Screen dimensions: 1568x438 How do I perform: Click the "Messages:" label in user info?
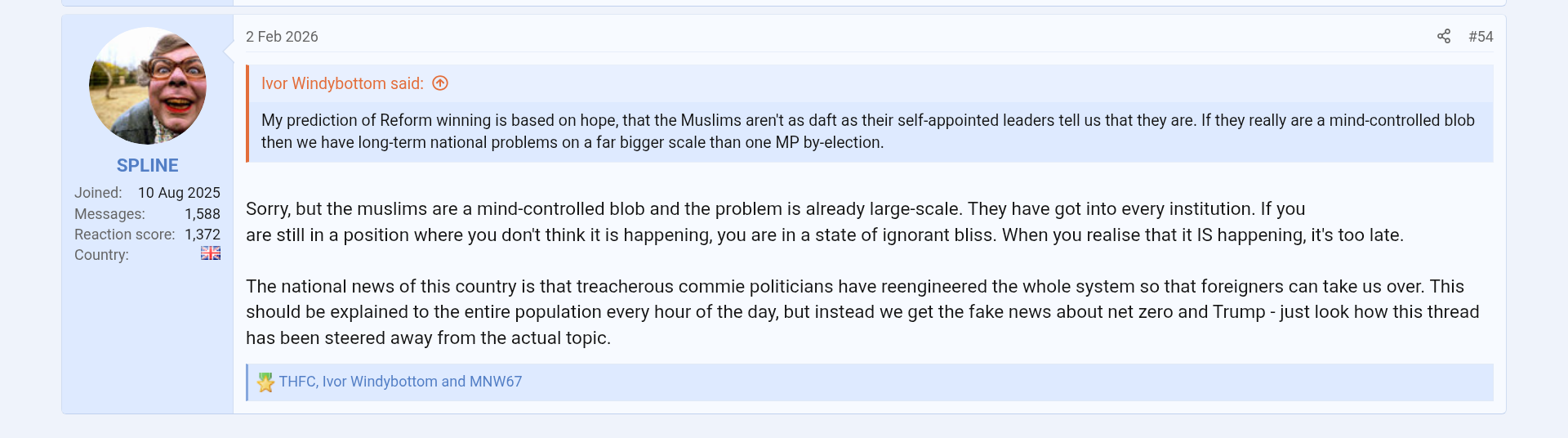point(109,214)
